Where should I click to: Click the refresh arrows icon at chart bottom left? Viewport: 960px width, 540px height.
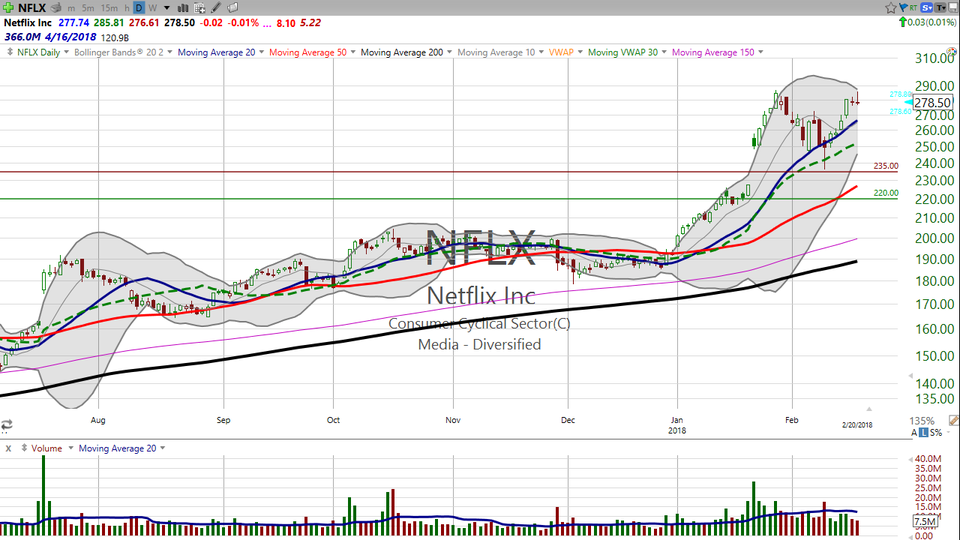coord(7,424)
